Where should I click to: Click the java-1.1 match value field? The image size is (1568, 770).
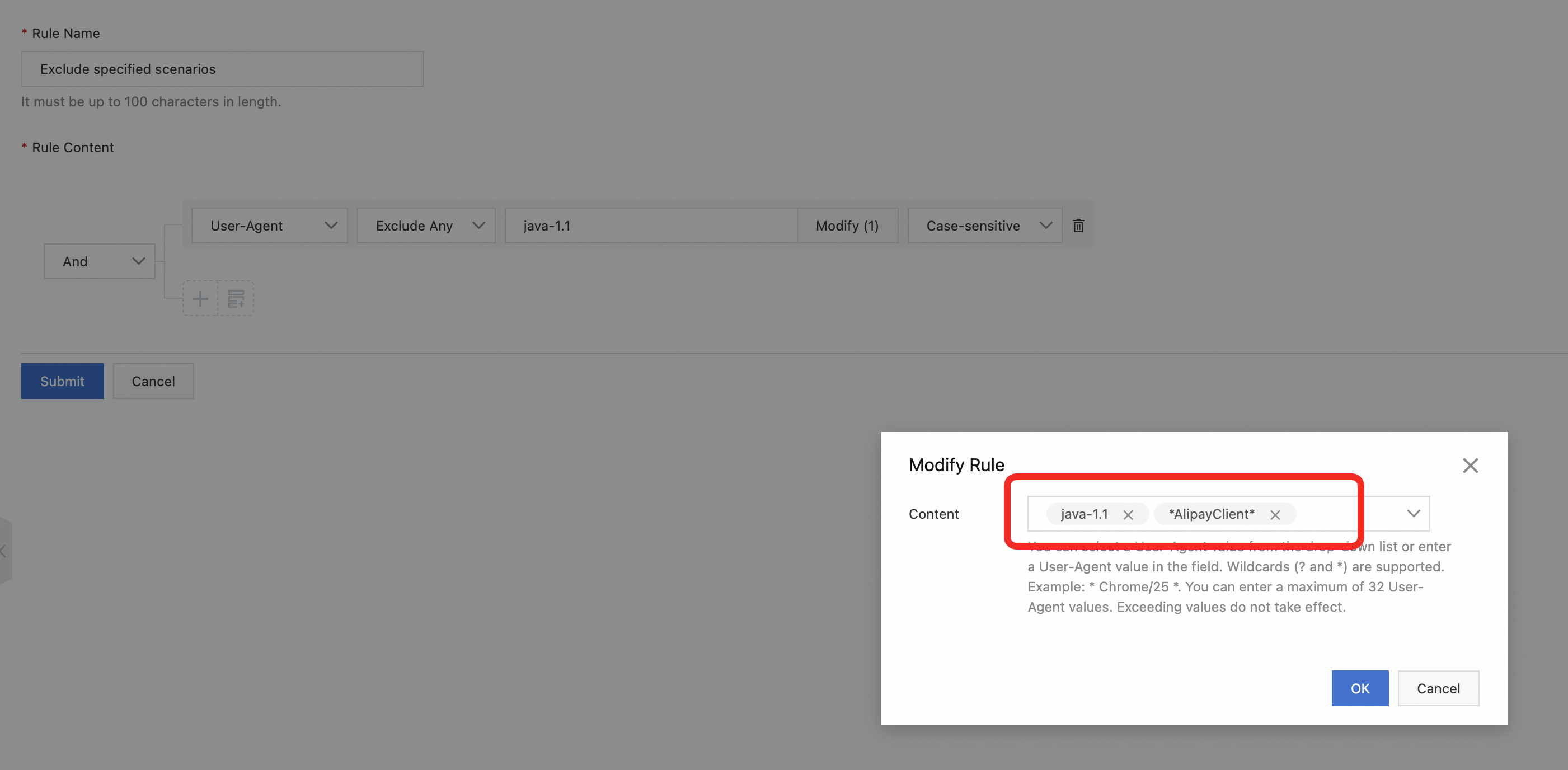click(651, 226)
